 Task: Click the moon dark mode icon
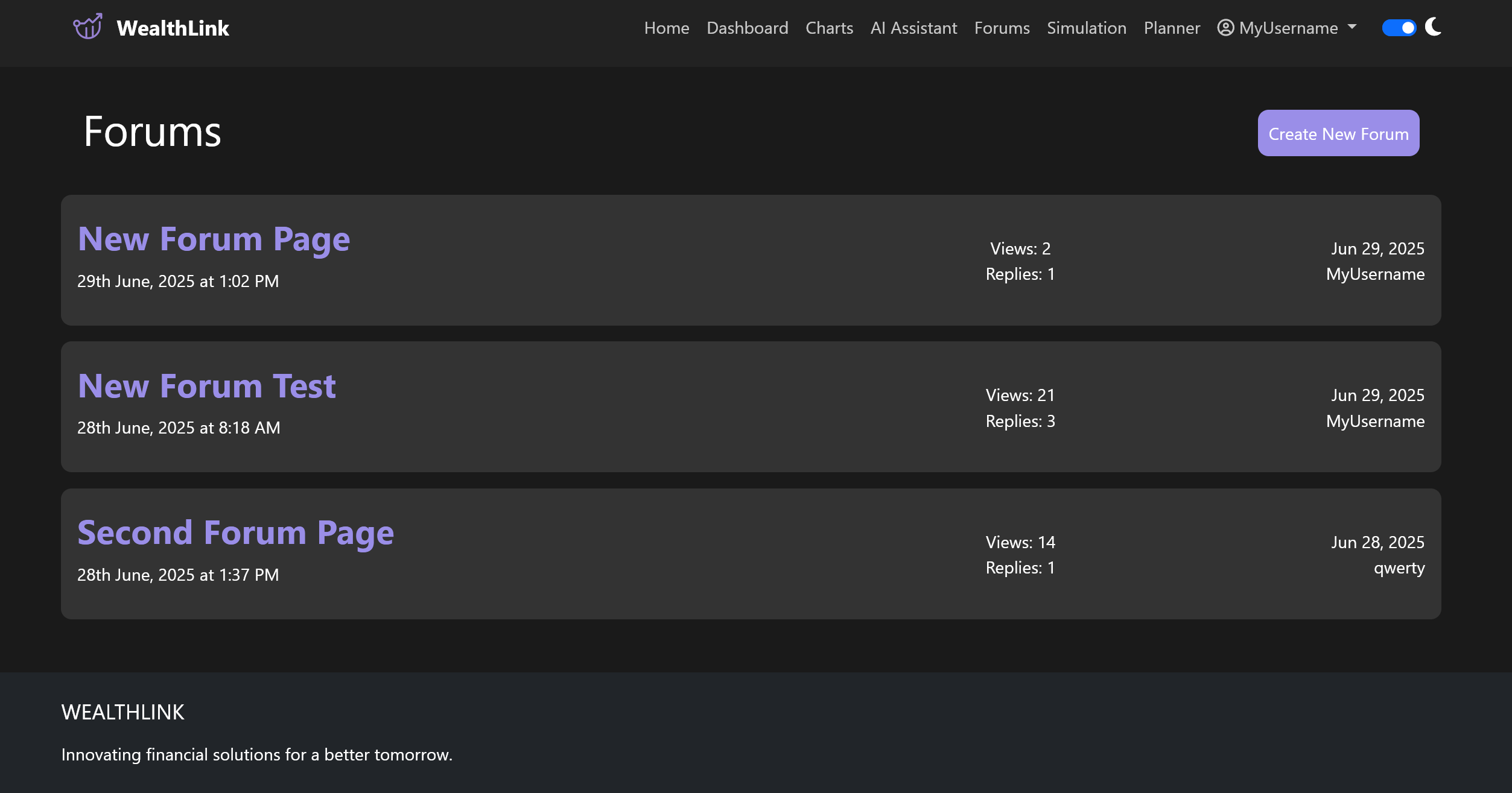click(x=1433, y=27)
